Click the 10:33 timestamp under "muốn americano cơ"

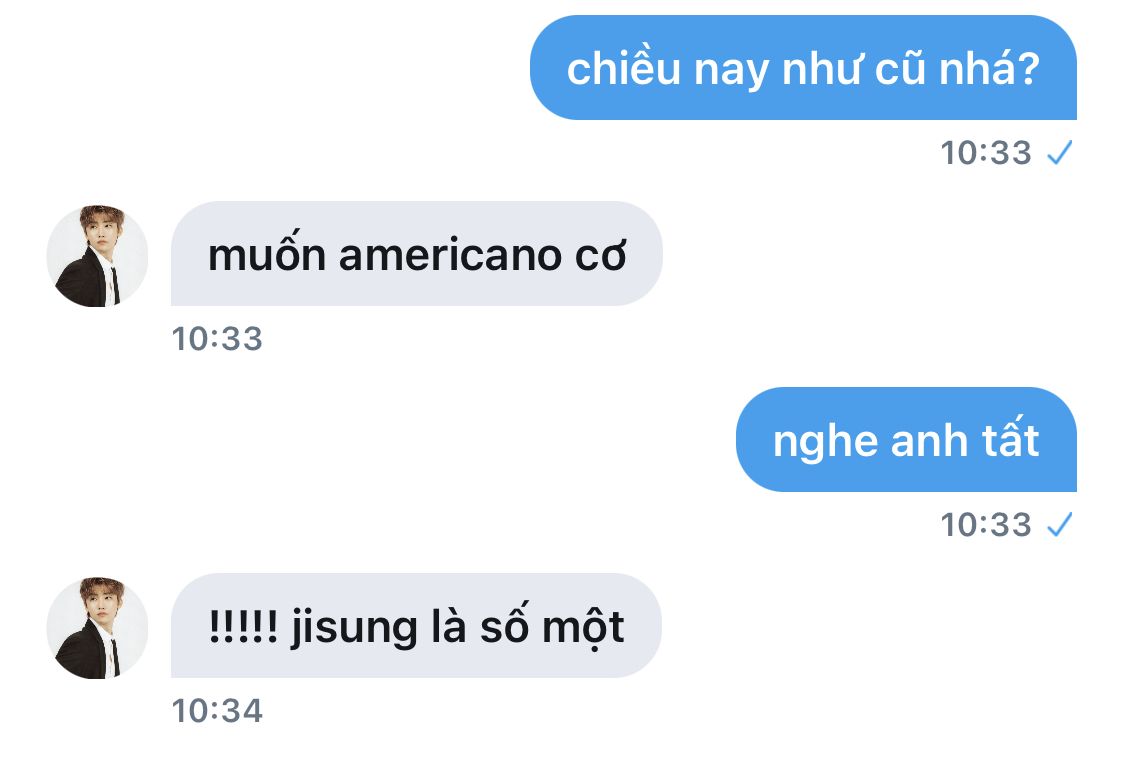[217, 339]
